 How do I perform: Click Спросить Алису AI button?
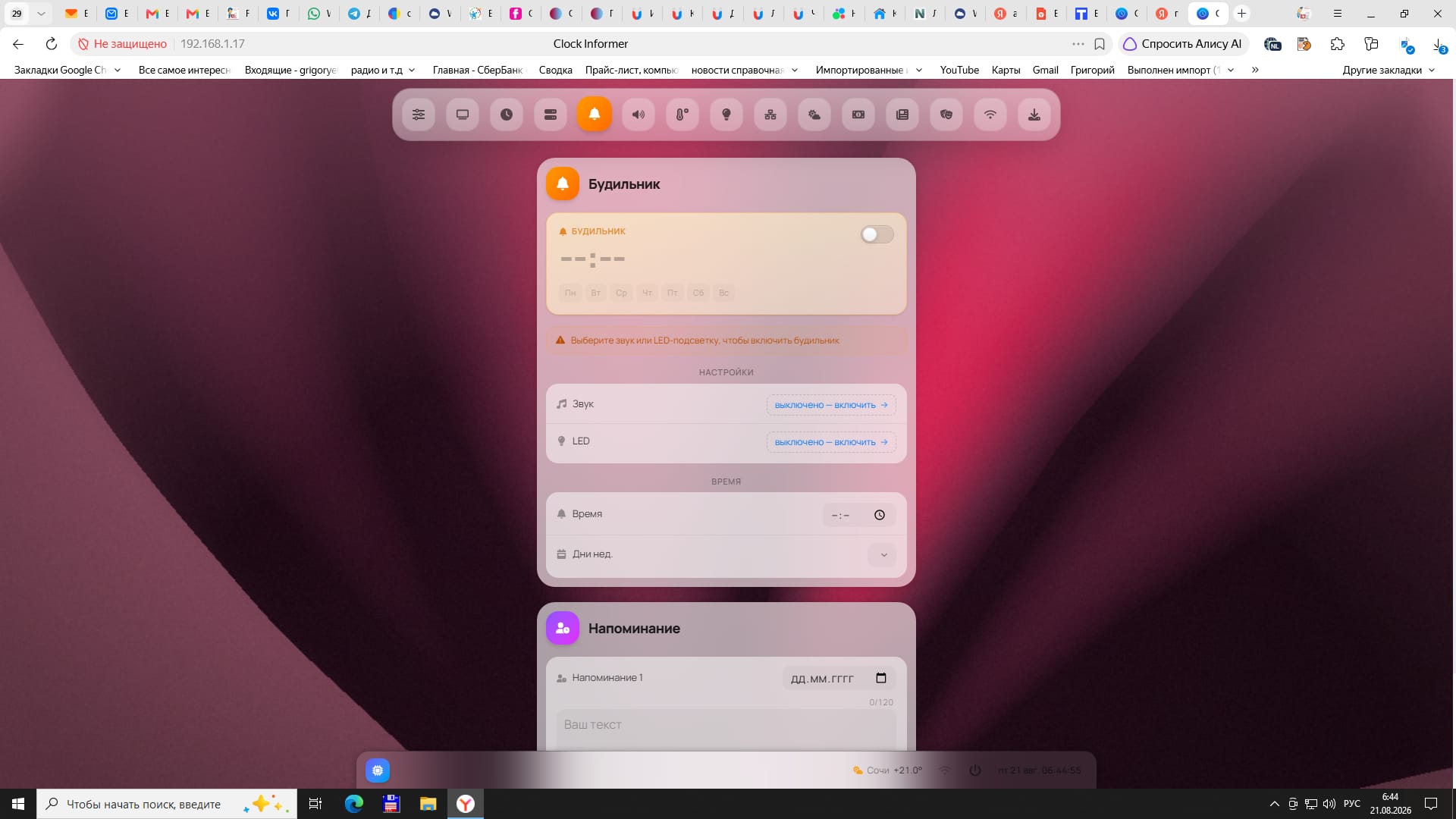pyautogui.click(x=1183, y=44)
